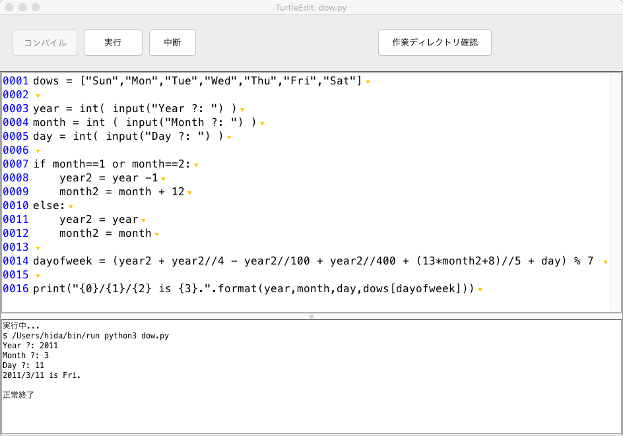The image size is (623, 436).
Task: Click the newline marker ending line 0014
Action: click(x=603, y=262)
